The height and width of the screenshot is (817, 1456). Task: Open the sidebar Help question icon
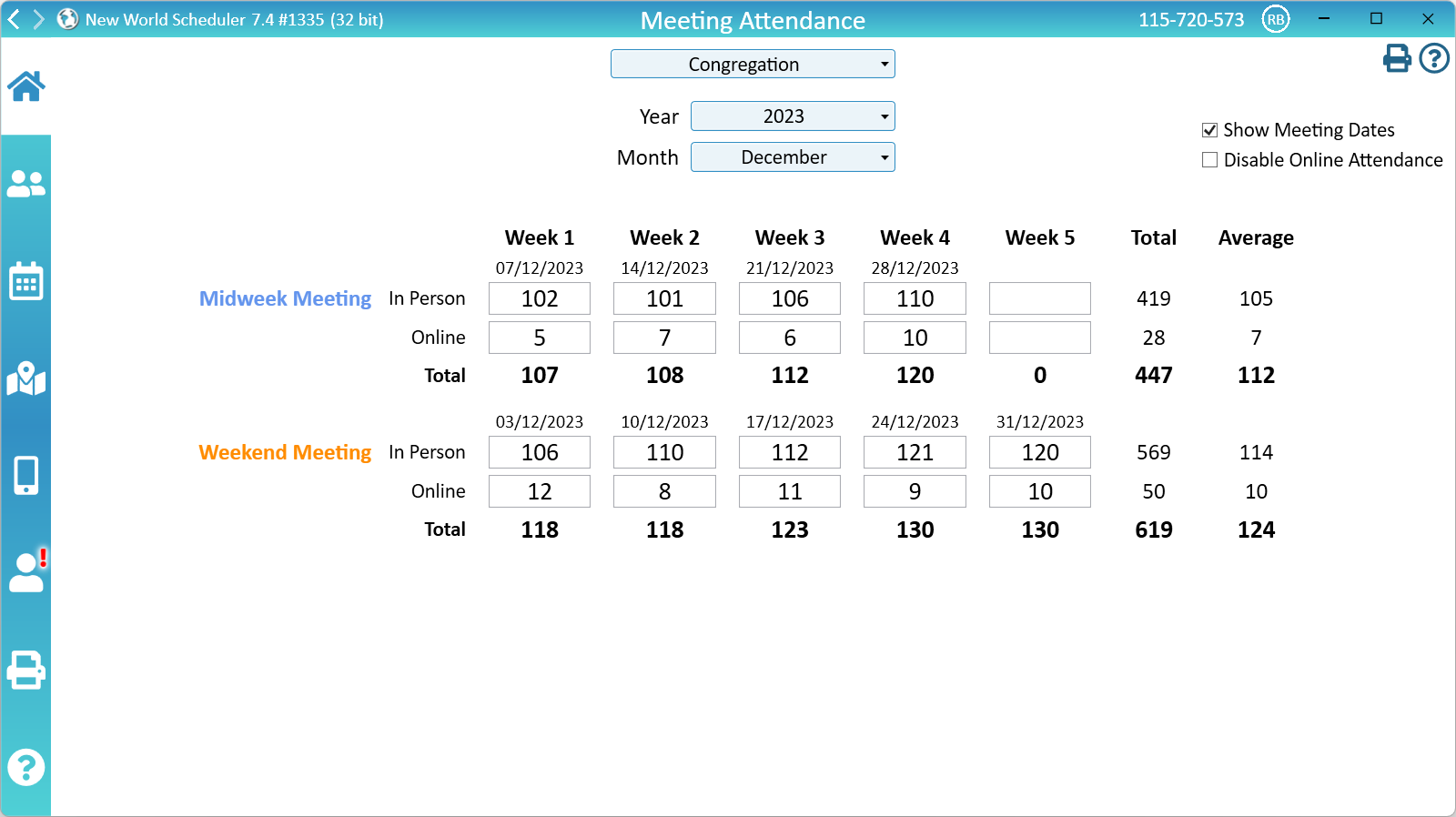(25, 767)
